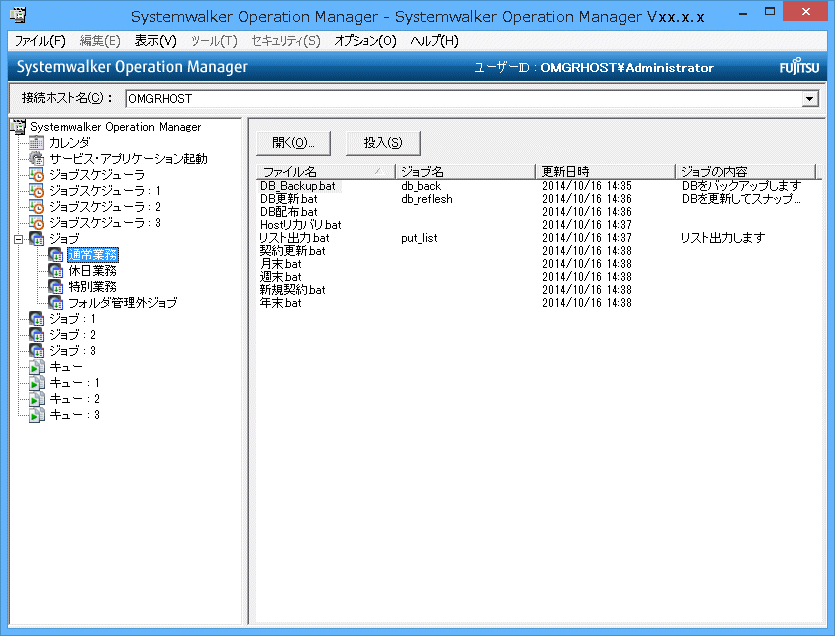Open the ヘルプ(H) menu
The image size is (835, 636).
[x=435, y=41]
